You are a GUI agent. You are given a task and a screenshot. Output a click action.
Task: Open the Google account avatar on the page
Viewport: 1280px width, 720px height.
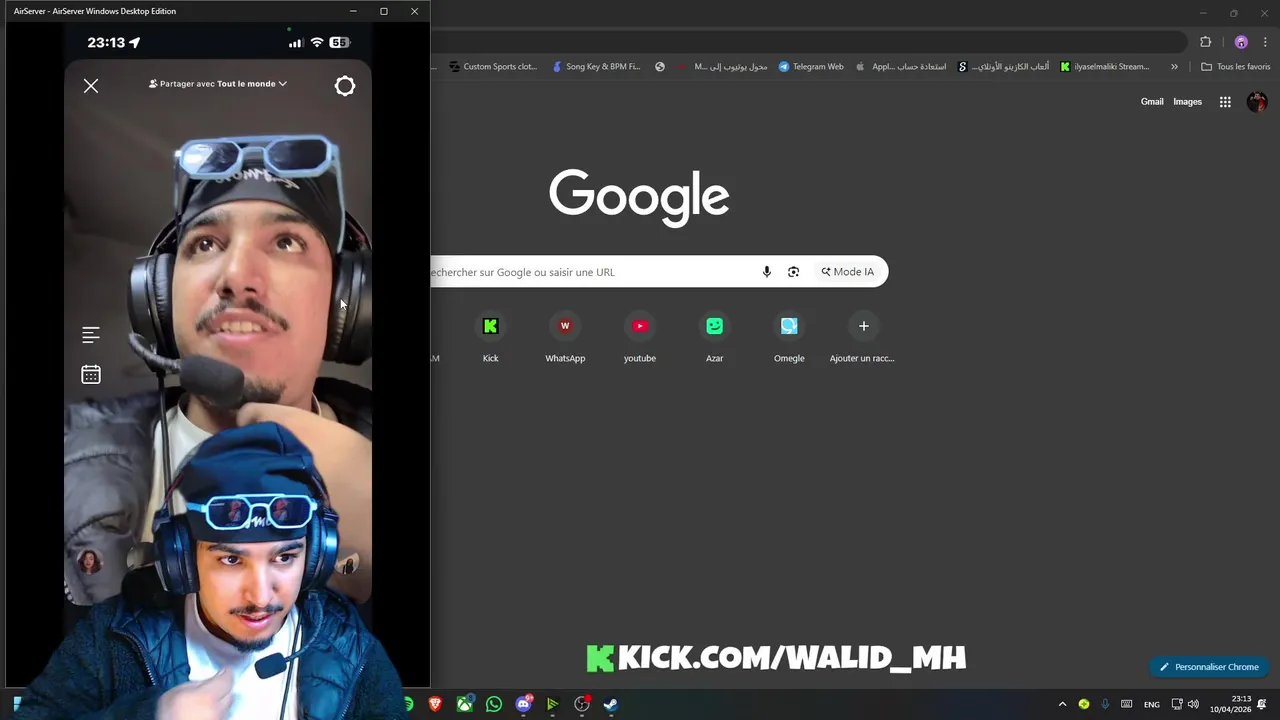coord(1257,102)
